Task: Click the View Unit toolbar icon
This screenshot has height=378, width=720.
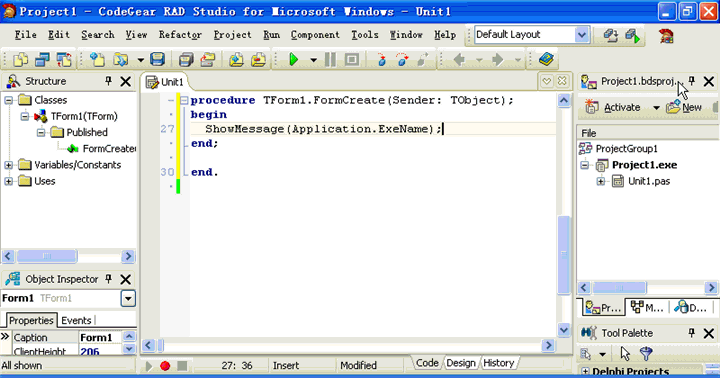Action: point(20,59)
